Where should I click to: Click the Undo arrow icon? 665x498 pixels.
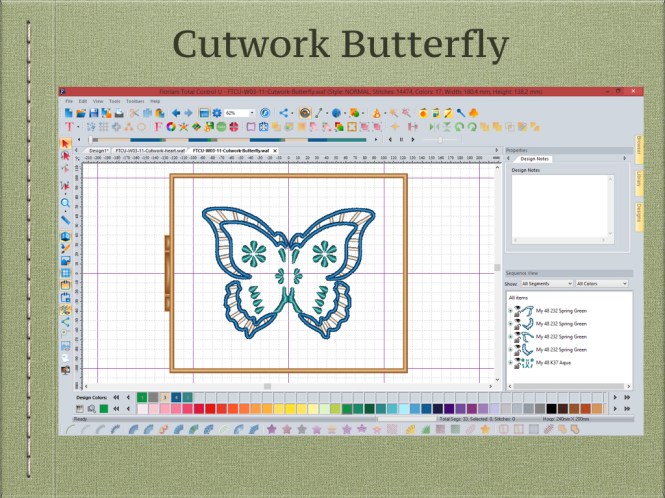click(x=175, y=113)
